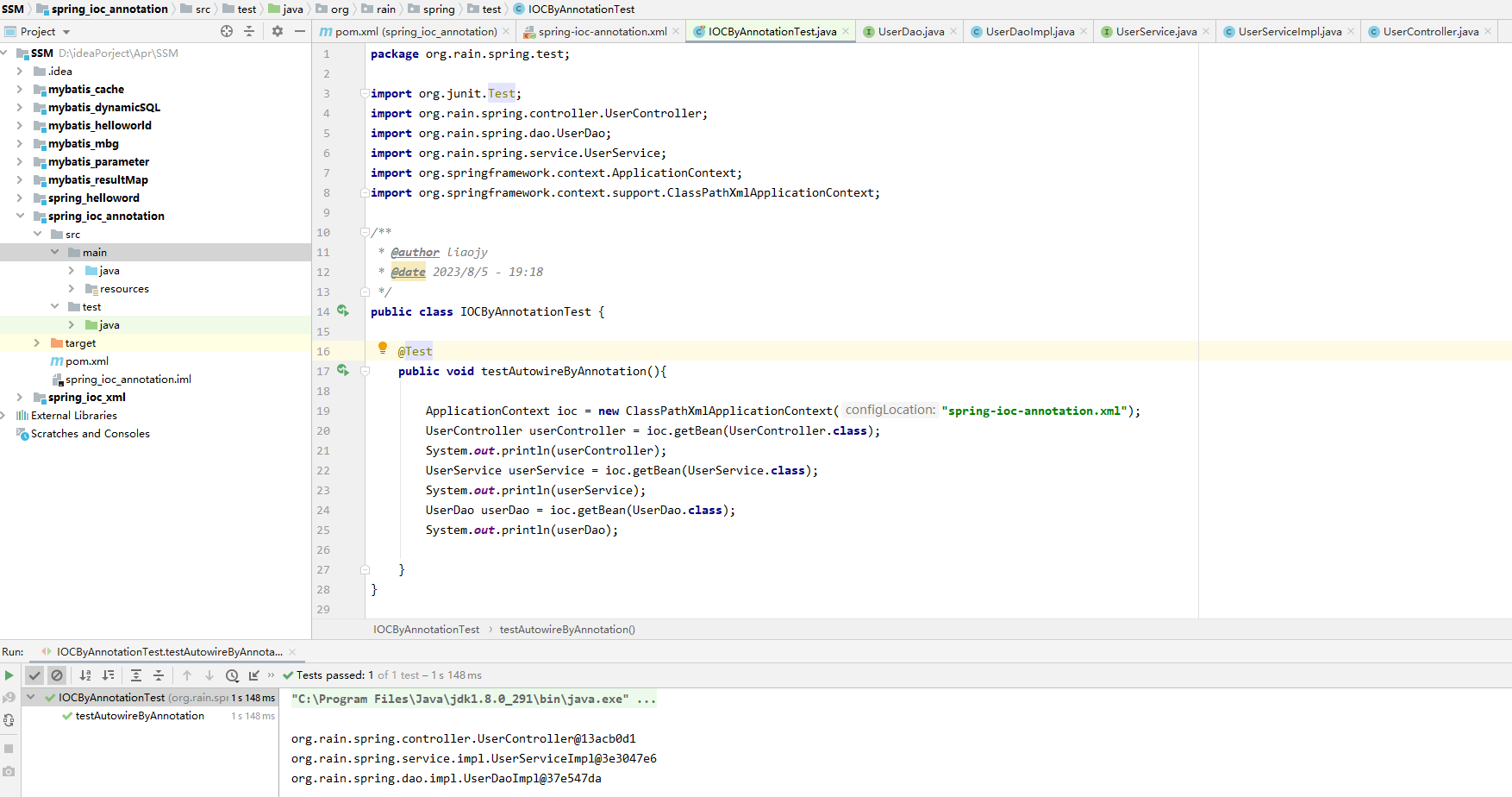Switch to the UserServiceImpl.java tab
This screenshot has height=797, width=1512.
(x=1289, y=31)
